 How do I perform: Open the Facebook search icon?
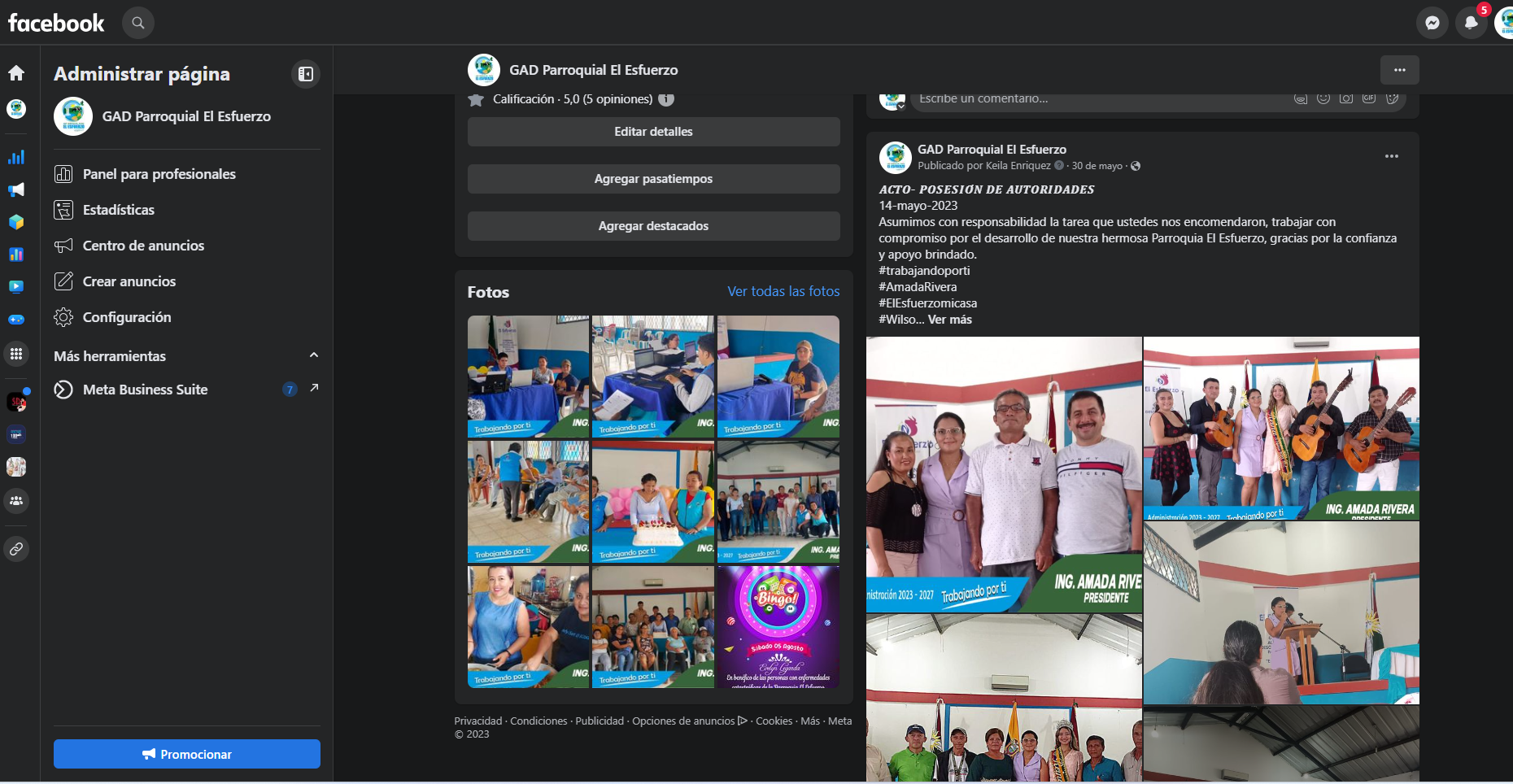138,23
